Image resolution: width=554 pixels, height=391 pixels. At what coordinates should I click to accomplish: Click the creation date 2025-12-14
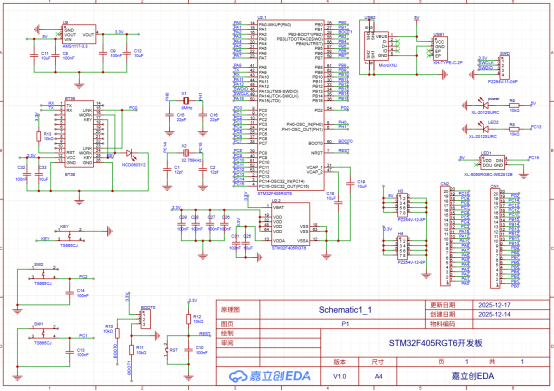click(494, 314)
